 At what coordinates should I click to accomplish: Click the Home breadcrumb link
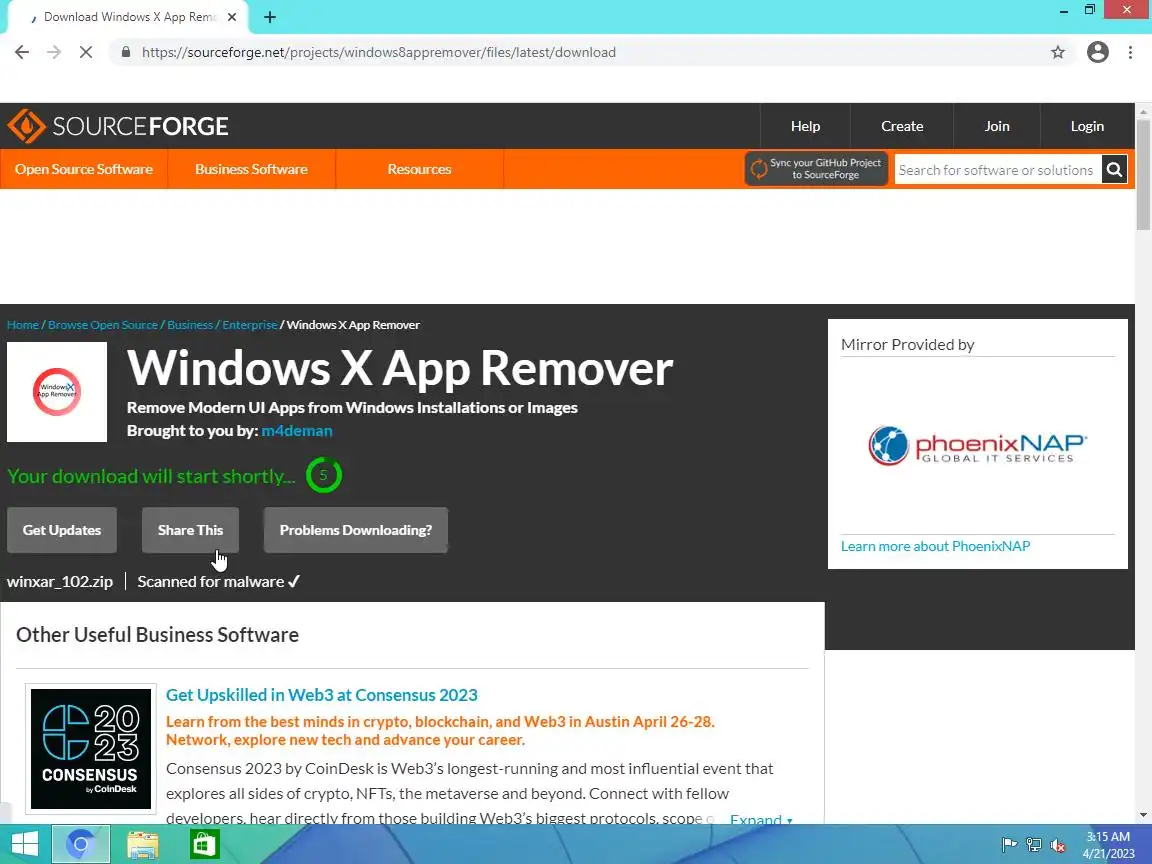pos(23,325)
